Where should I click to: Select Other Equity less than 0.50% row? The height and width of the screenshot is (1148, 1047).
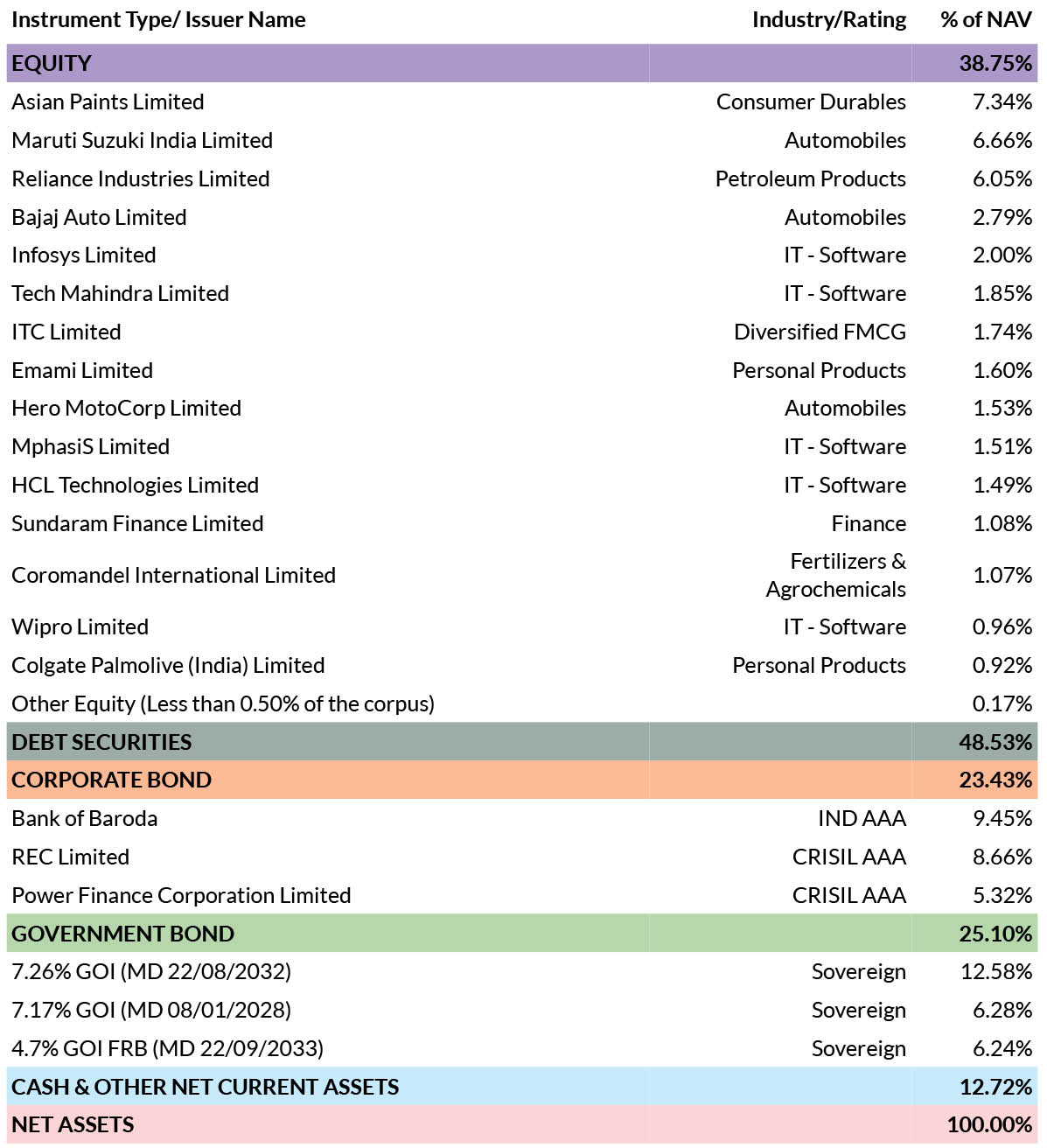522,703
